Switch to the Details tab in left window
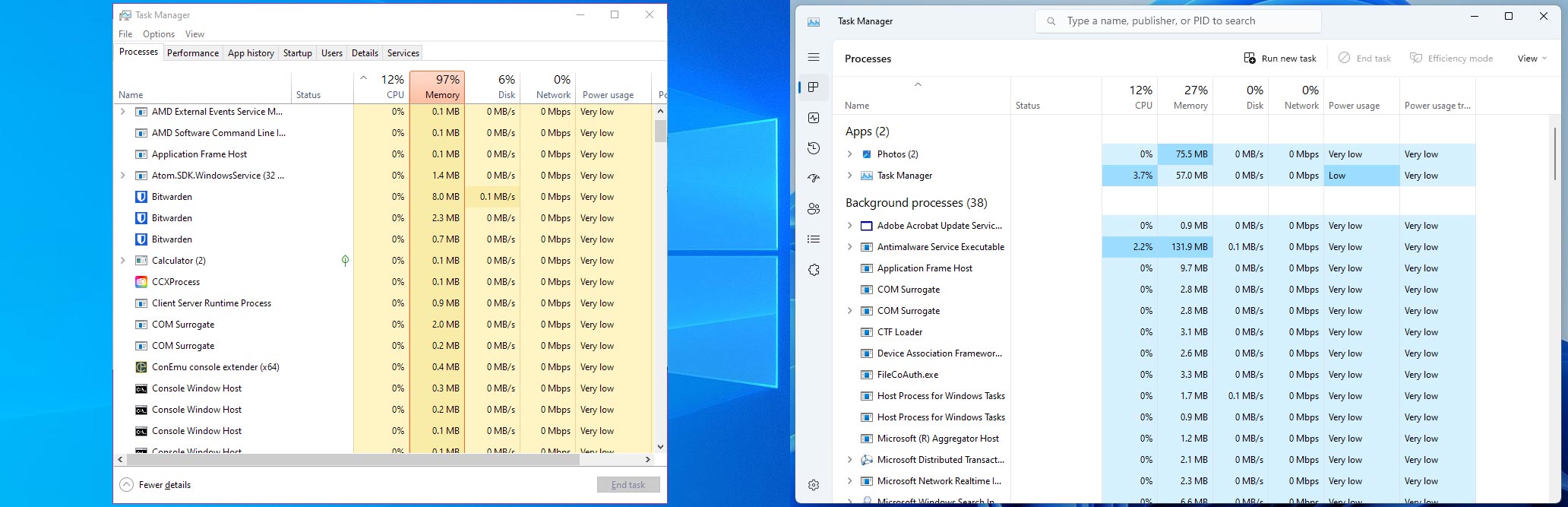 point(365,53)
